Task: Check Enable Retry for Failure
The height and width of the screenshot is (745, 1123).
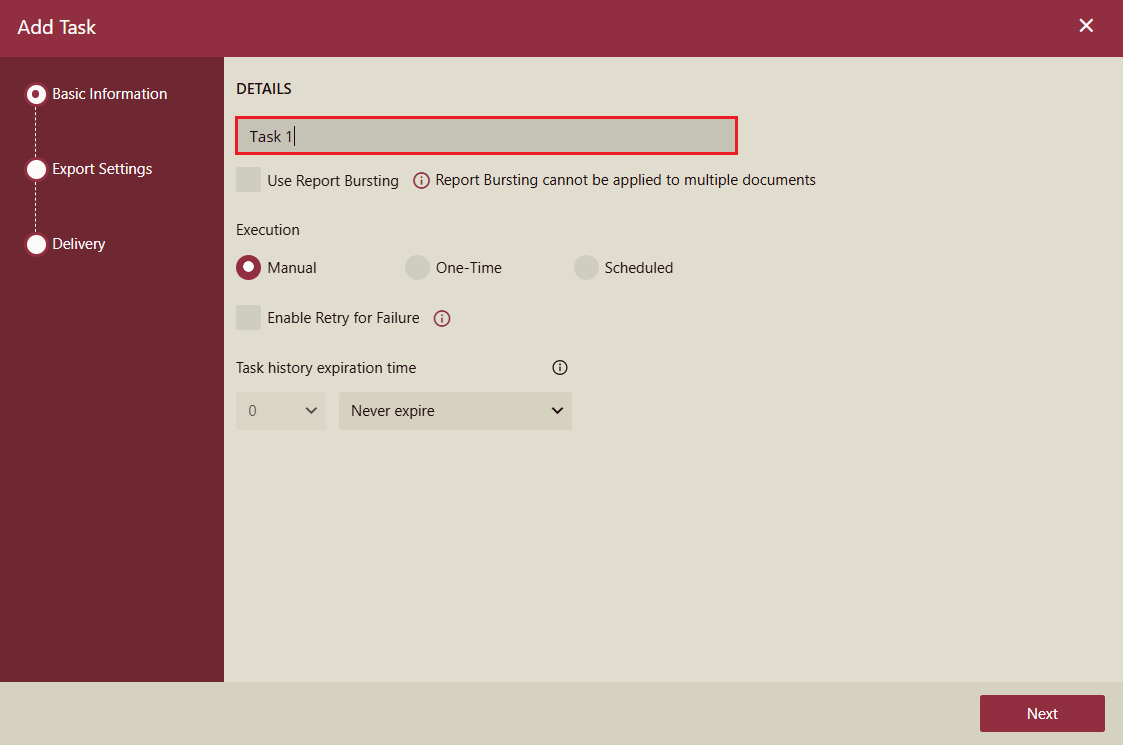Action: coord(248,317)
